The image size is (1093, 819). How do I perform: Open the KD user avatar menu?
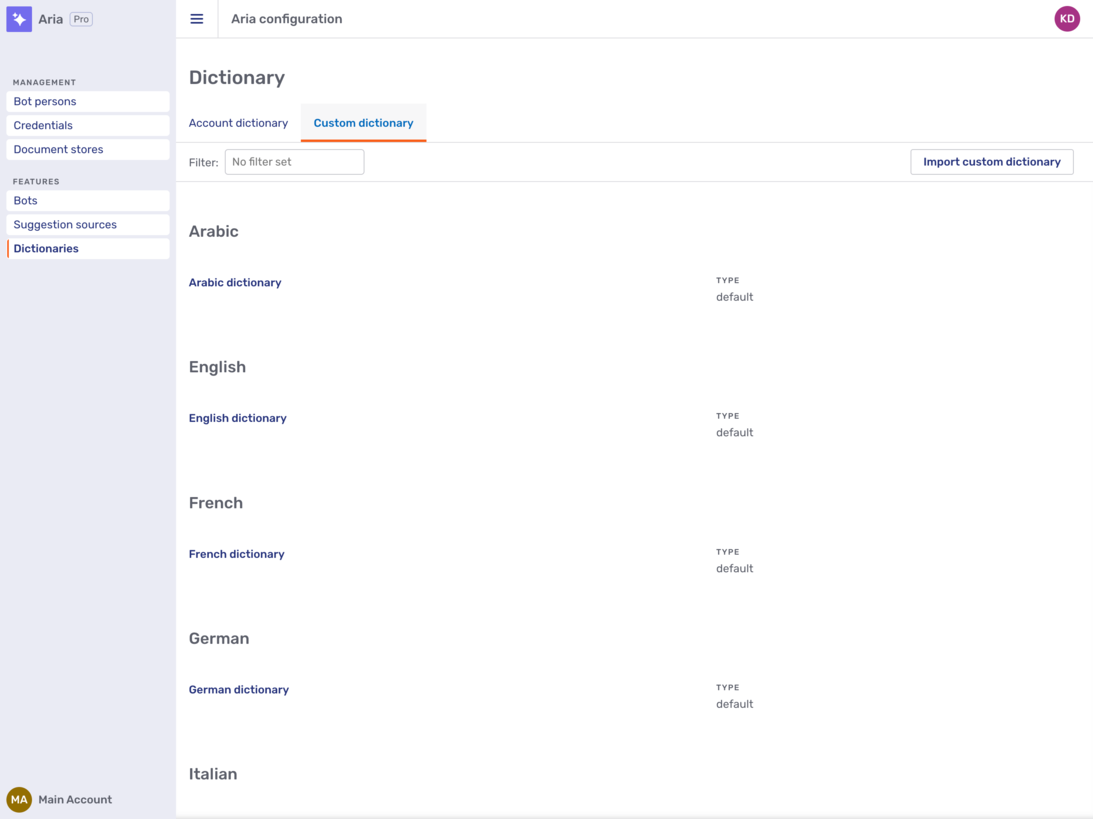[1067, 19]
